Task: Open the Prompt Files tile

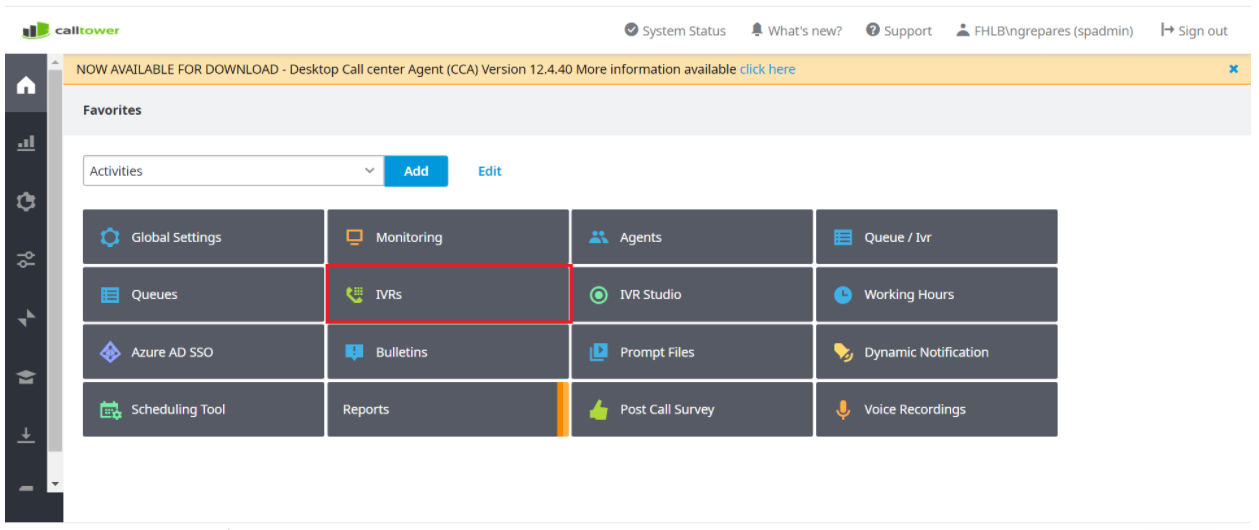Action: pos(692,352)
